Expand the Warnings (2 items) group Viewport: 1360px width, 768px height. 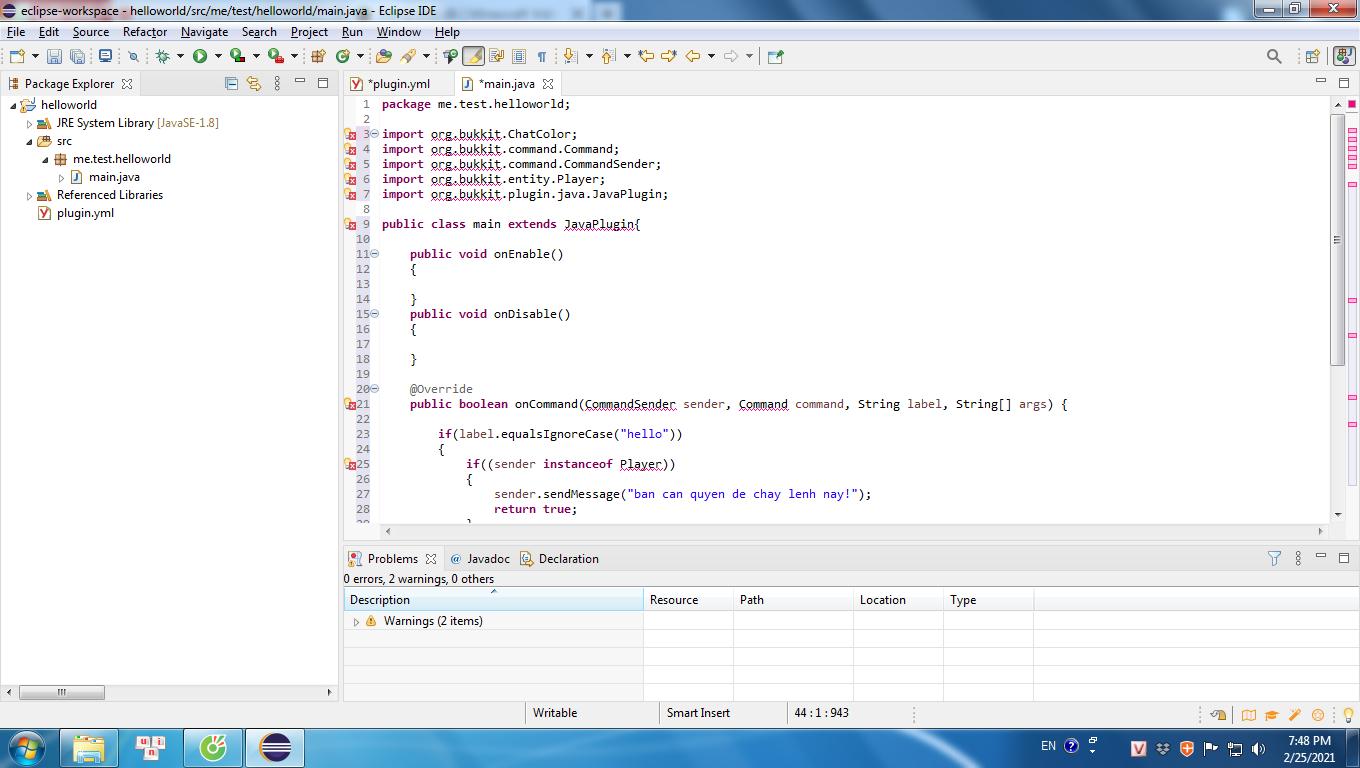tap(356, 622)
